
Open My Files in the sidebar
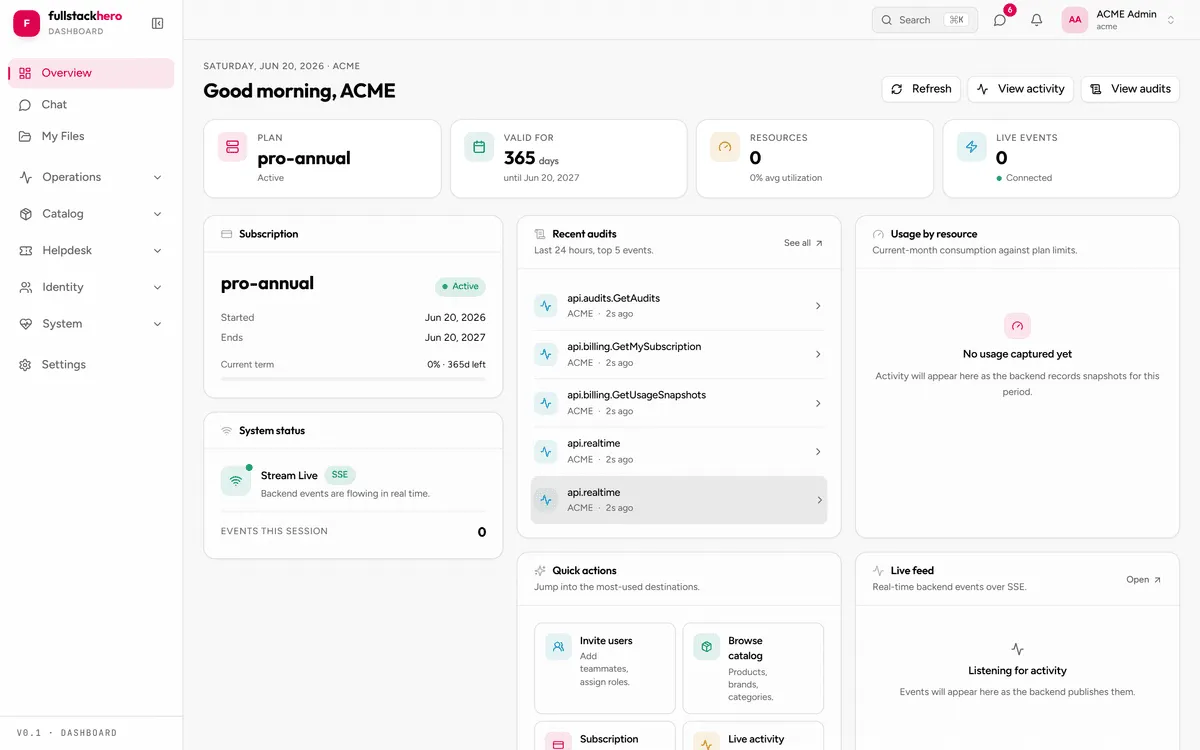[91, 136]
